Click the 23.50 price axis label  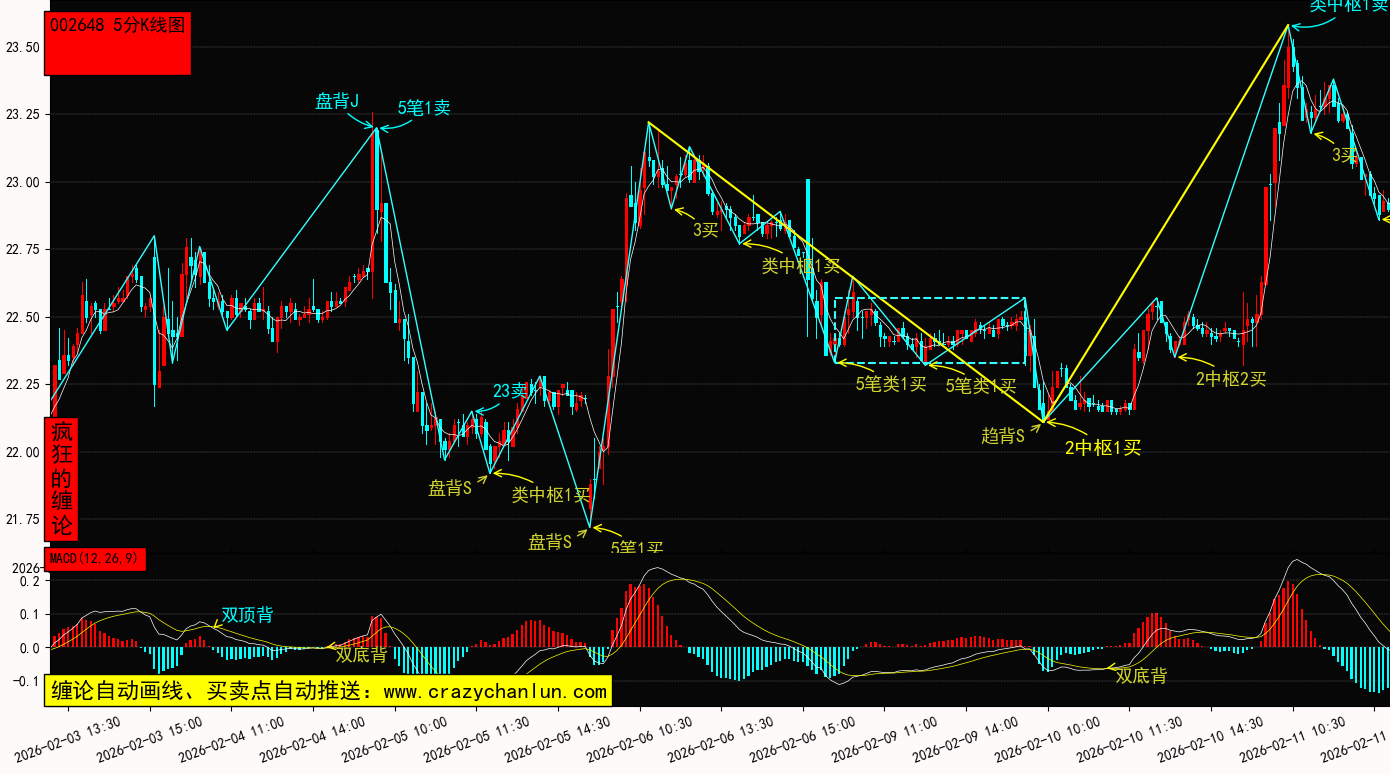(23, 48)
